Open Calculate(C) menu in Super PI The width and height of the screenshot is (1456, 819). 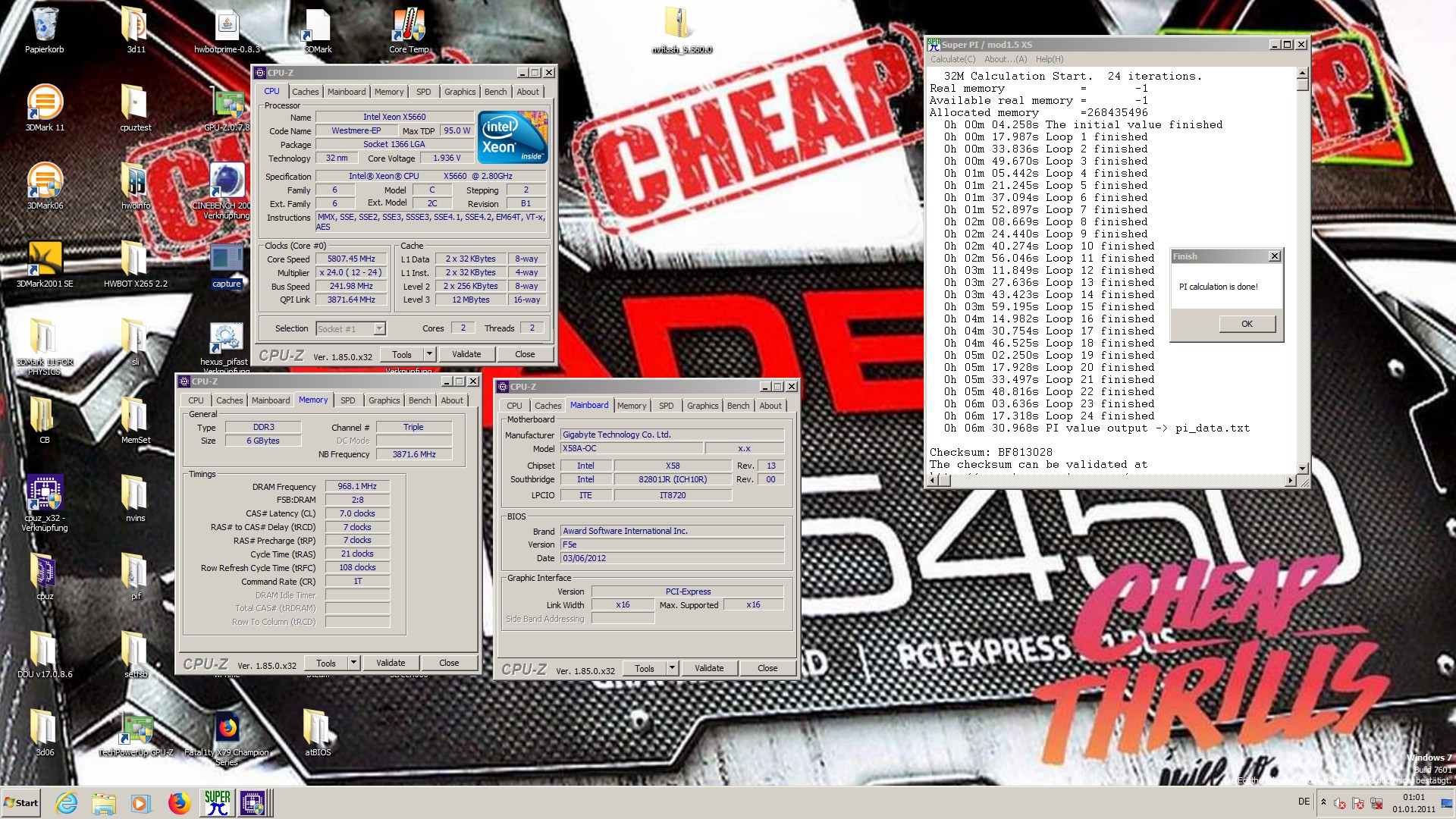coord(953,59)
